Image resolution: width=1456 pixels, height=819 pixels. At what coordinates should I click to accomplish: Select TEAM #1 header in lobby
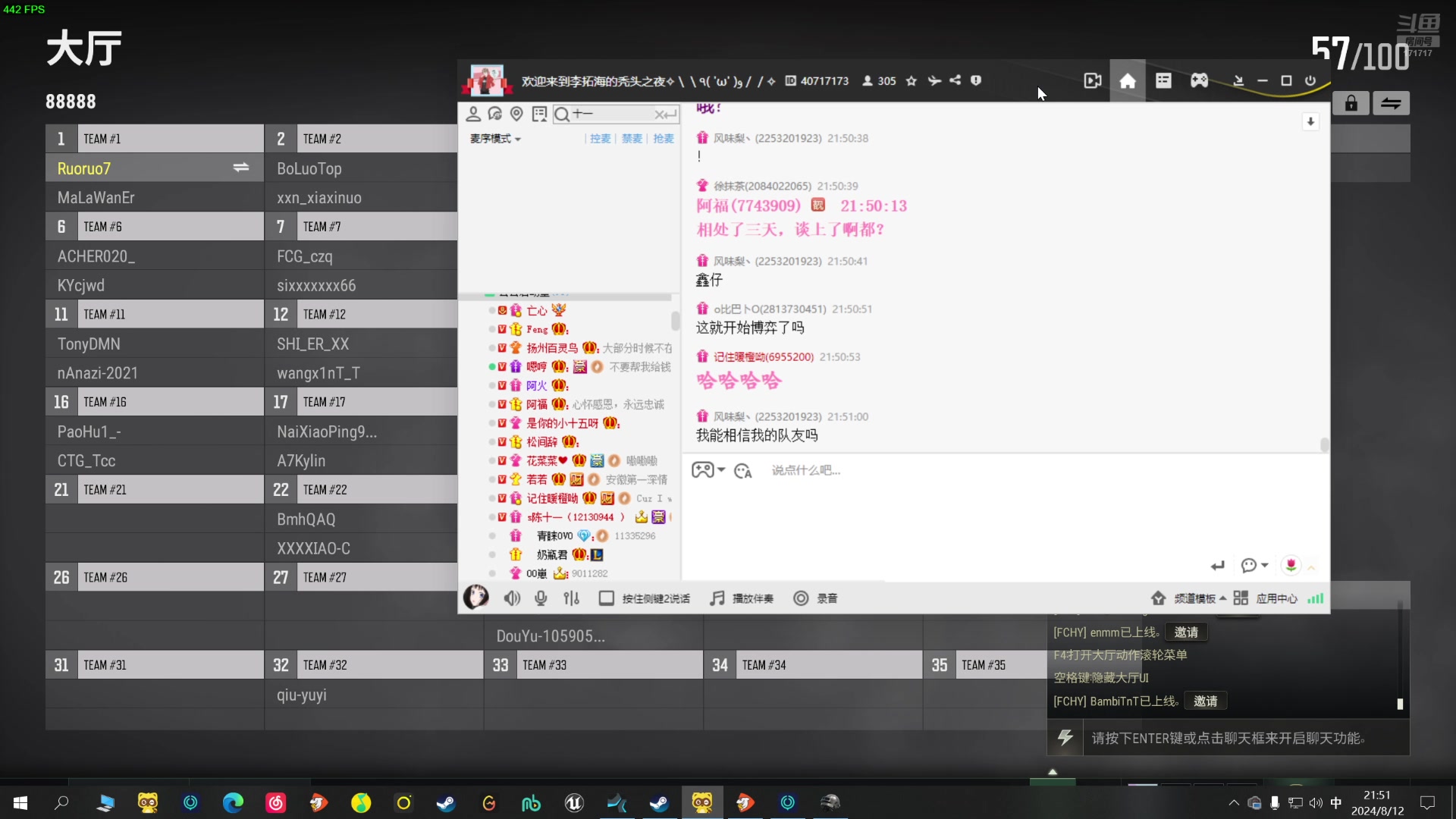point(155,139)
